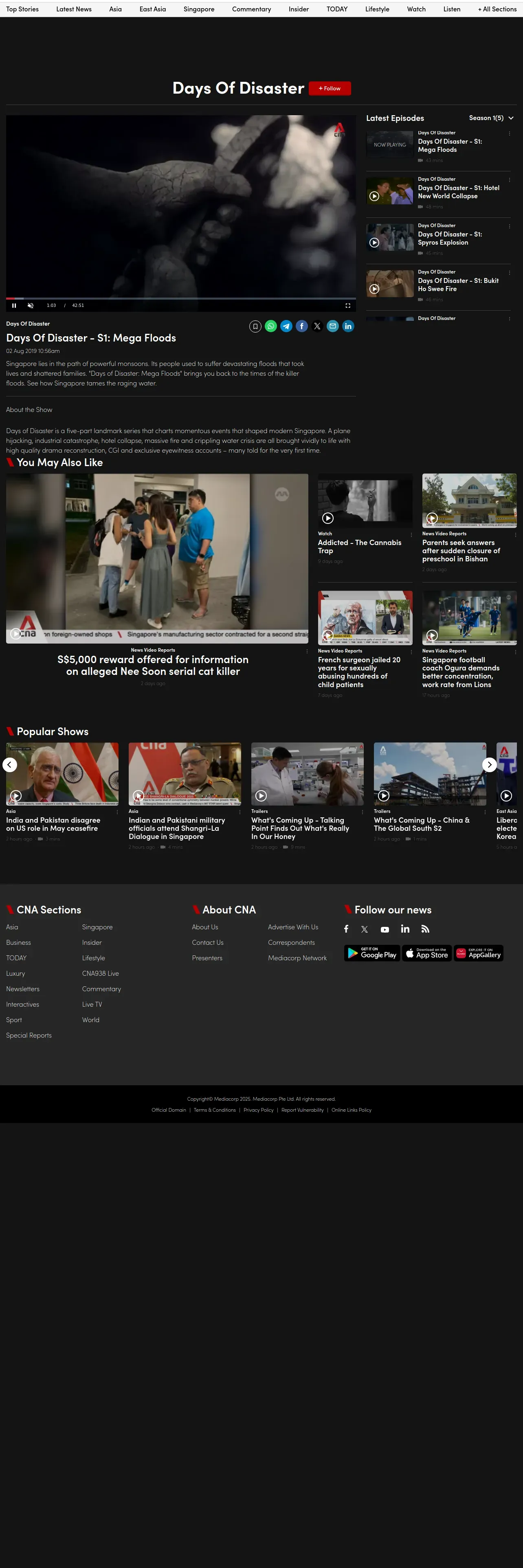Open Privacy Policy link in footer
The height and width of the screenshot is (1568, 523).
coord(259,1110)
